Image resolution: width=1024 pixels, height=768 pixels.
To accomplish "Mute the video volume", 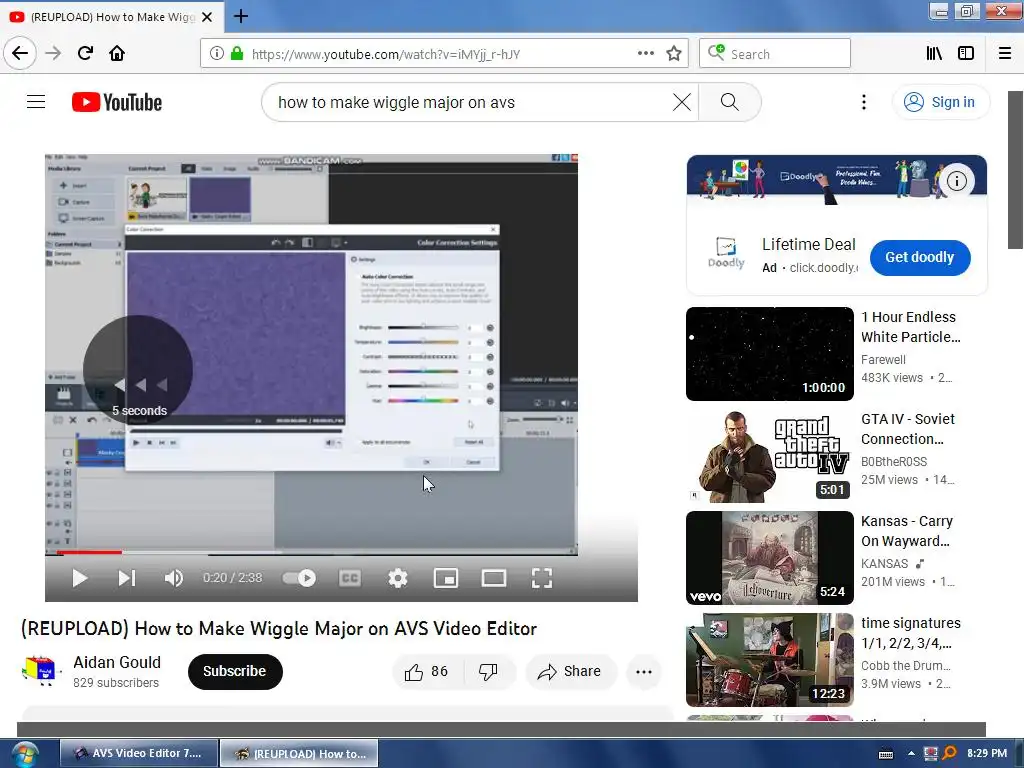I will tap(174, 578).
